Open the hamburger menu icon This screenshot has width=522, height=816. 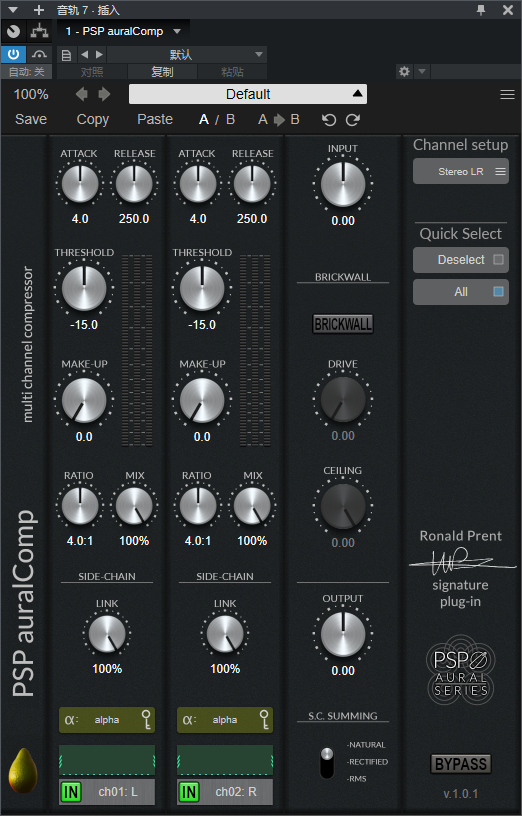click(507, 95)
